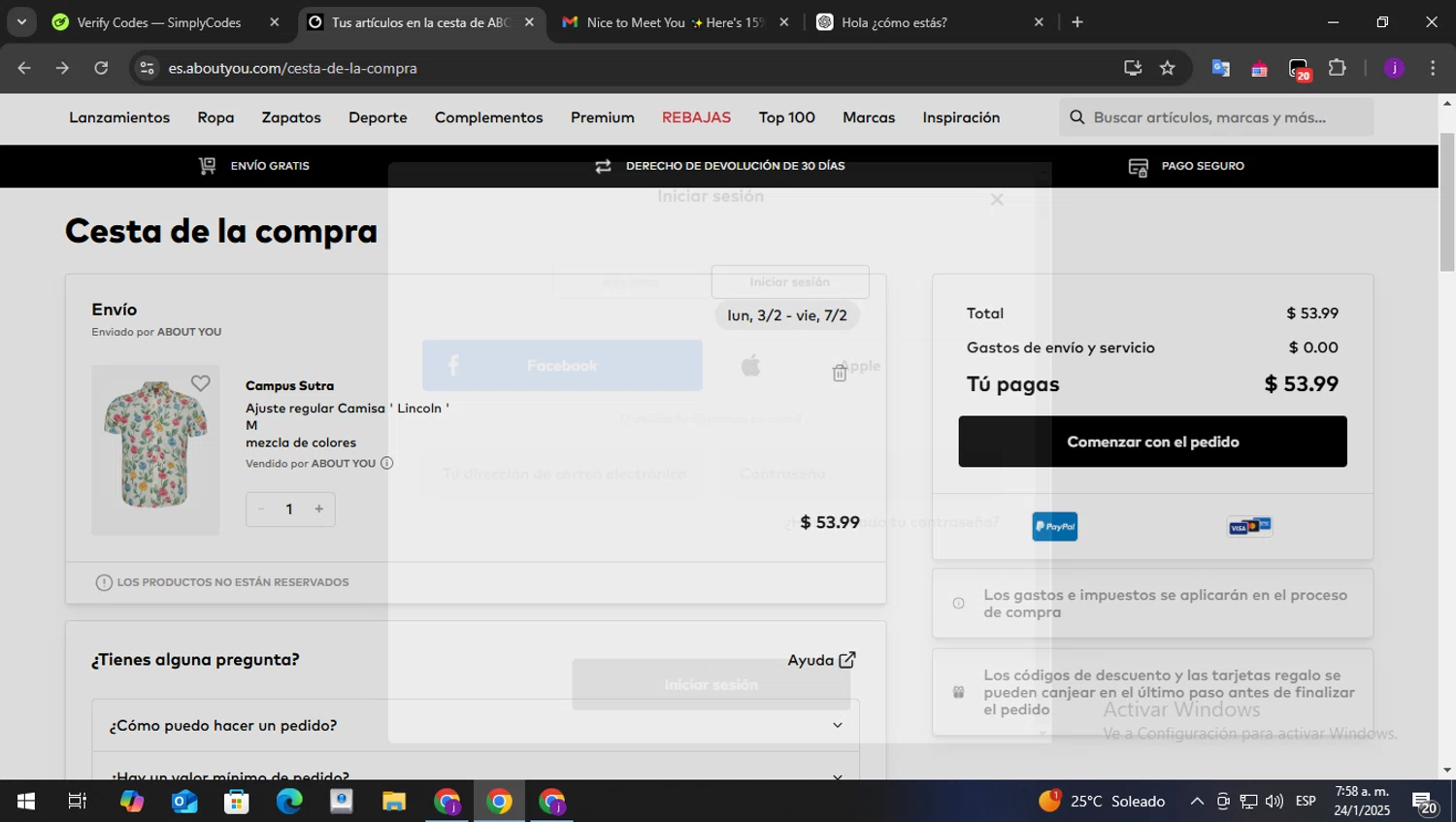1456x822 pixels.
Task: Click the search field for articles and brands
Action: (1217, 117)
